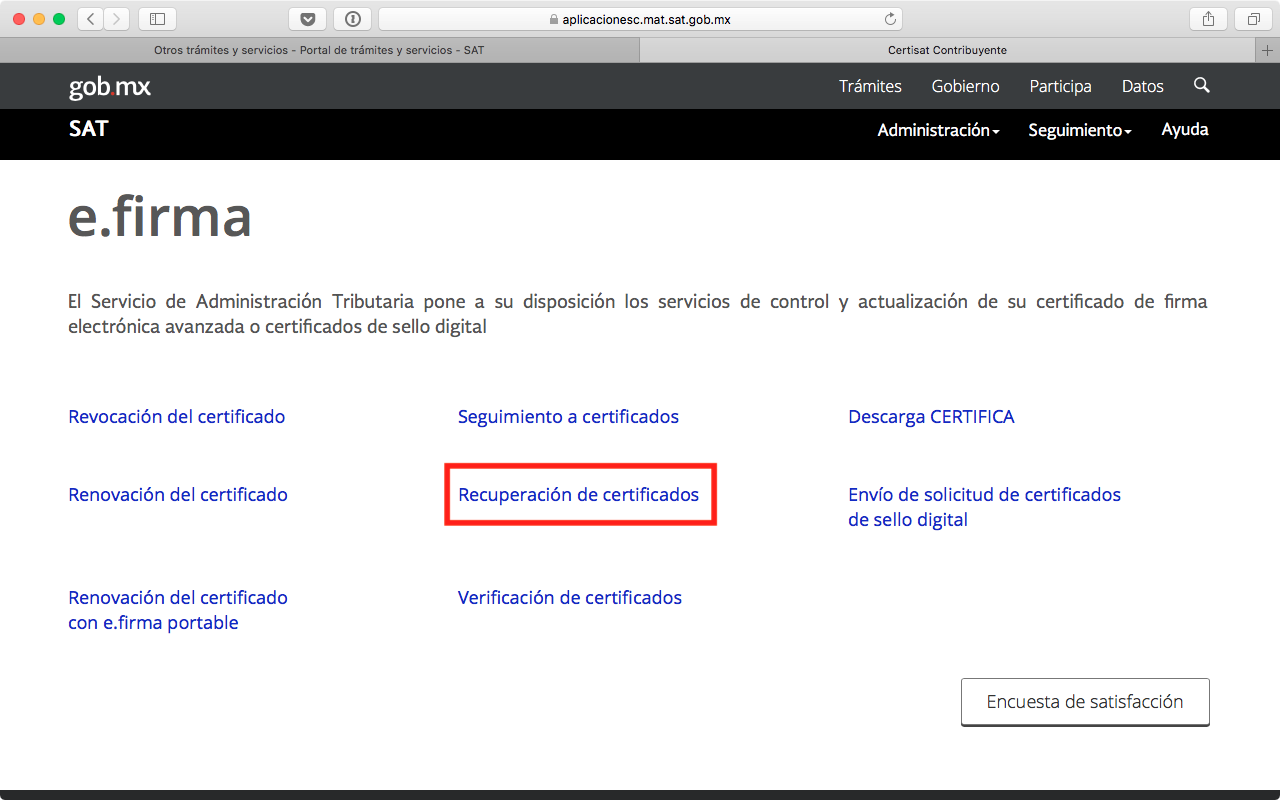This screenshot has width=1280, height=800.
Task: Open the Share menu icon
Action: (x=1208, y=19)
